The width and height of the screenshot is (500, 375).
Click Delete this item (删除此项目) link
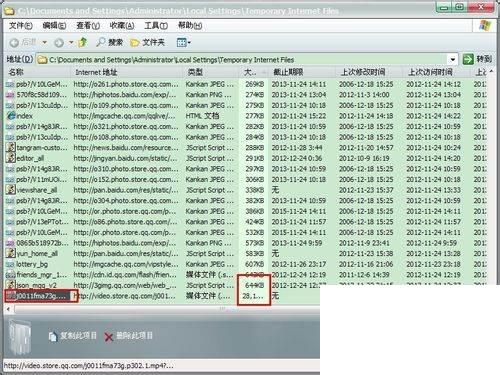[x=134, y=335]
